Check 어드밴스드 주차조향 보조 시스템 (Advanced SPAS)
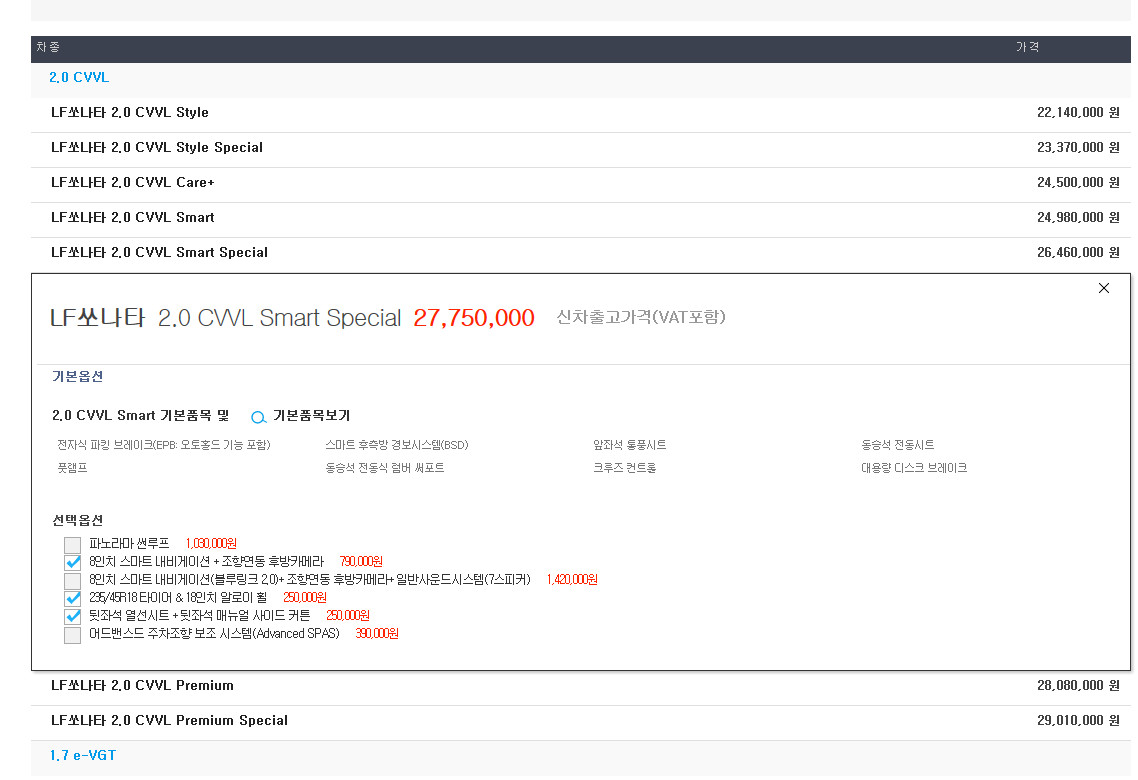1138x780 pixels. (x=73, y=635)
